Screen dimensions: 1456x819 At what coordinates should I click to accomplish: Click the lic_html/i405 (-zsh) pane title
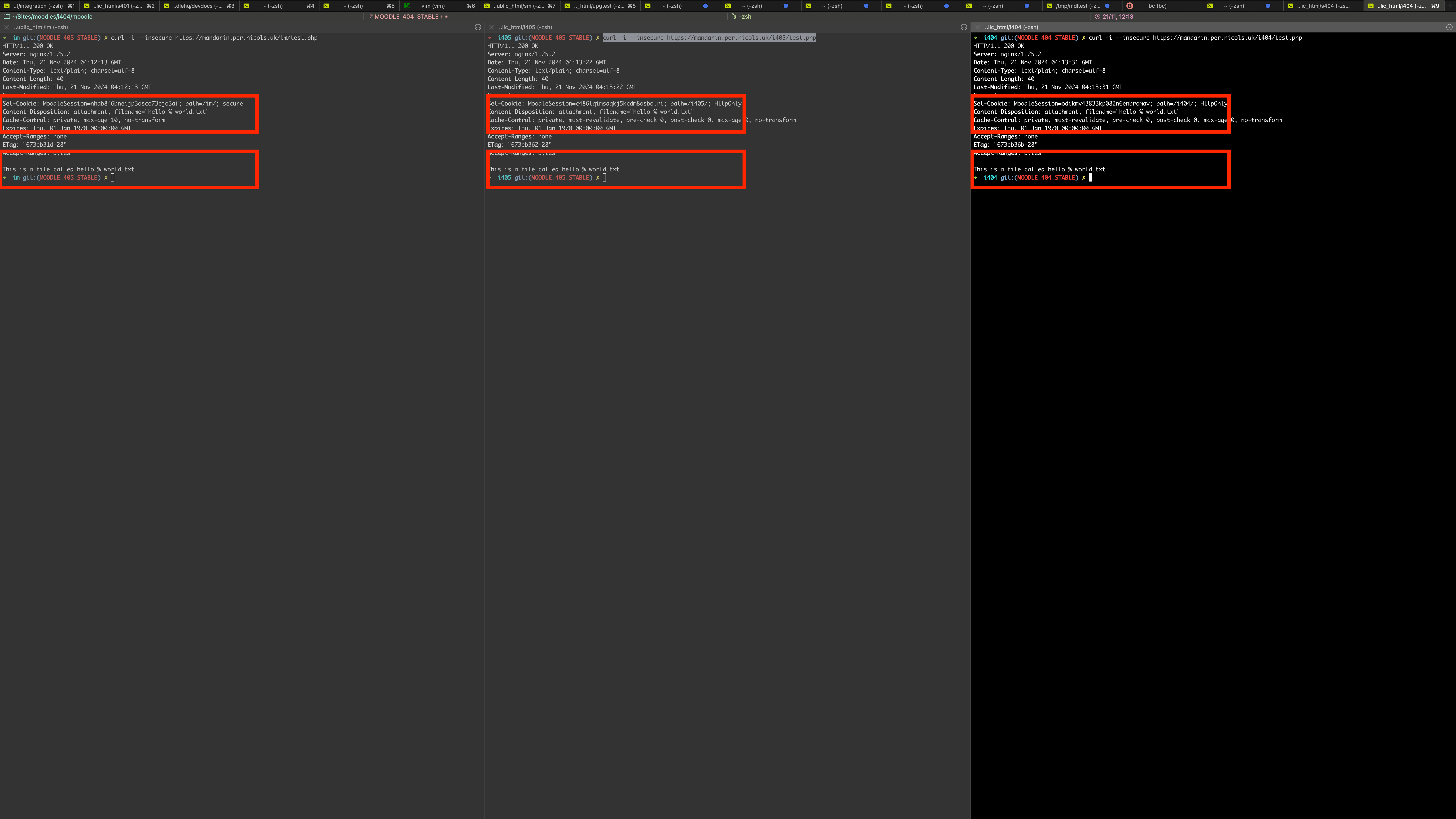pyautogui.click(x=526, y=27)
